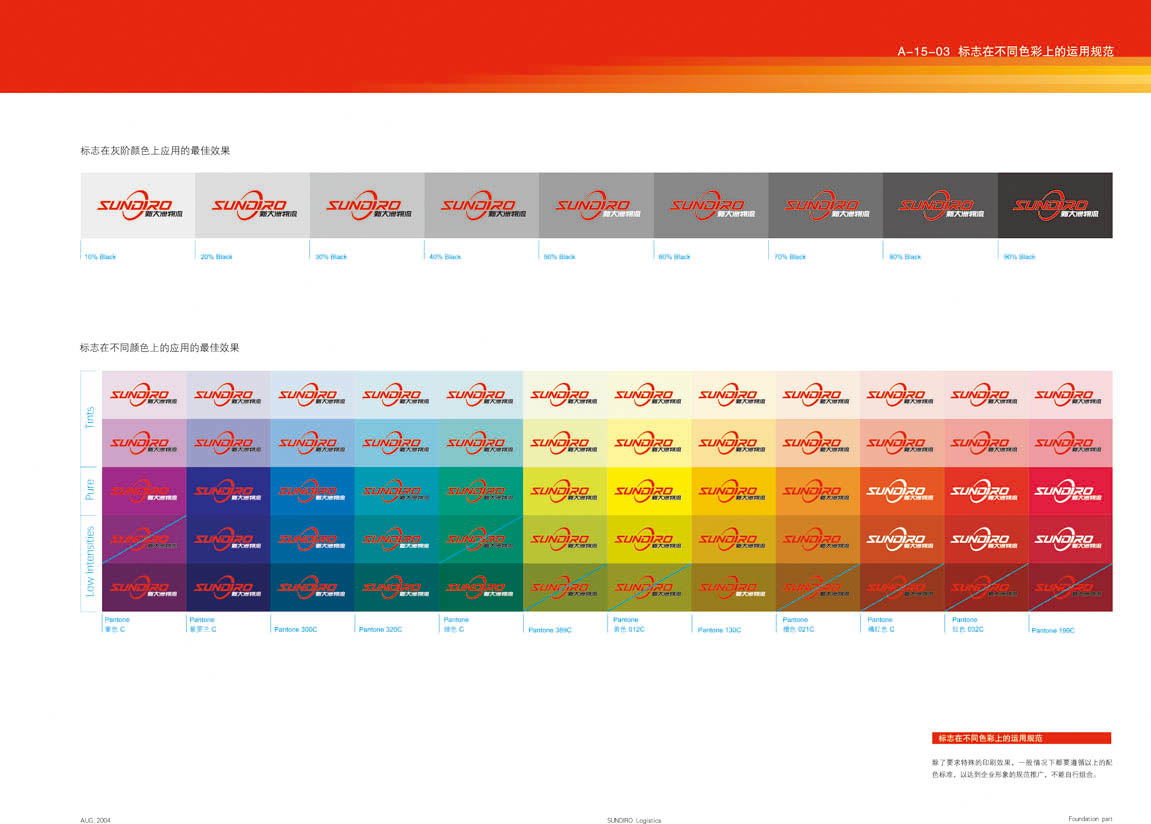Select the 90% Black darkest gray swatch
Image resolution: width=1151 pixels, height=824 pixels.
[x=1055, y=205]
